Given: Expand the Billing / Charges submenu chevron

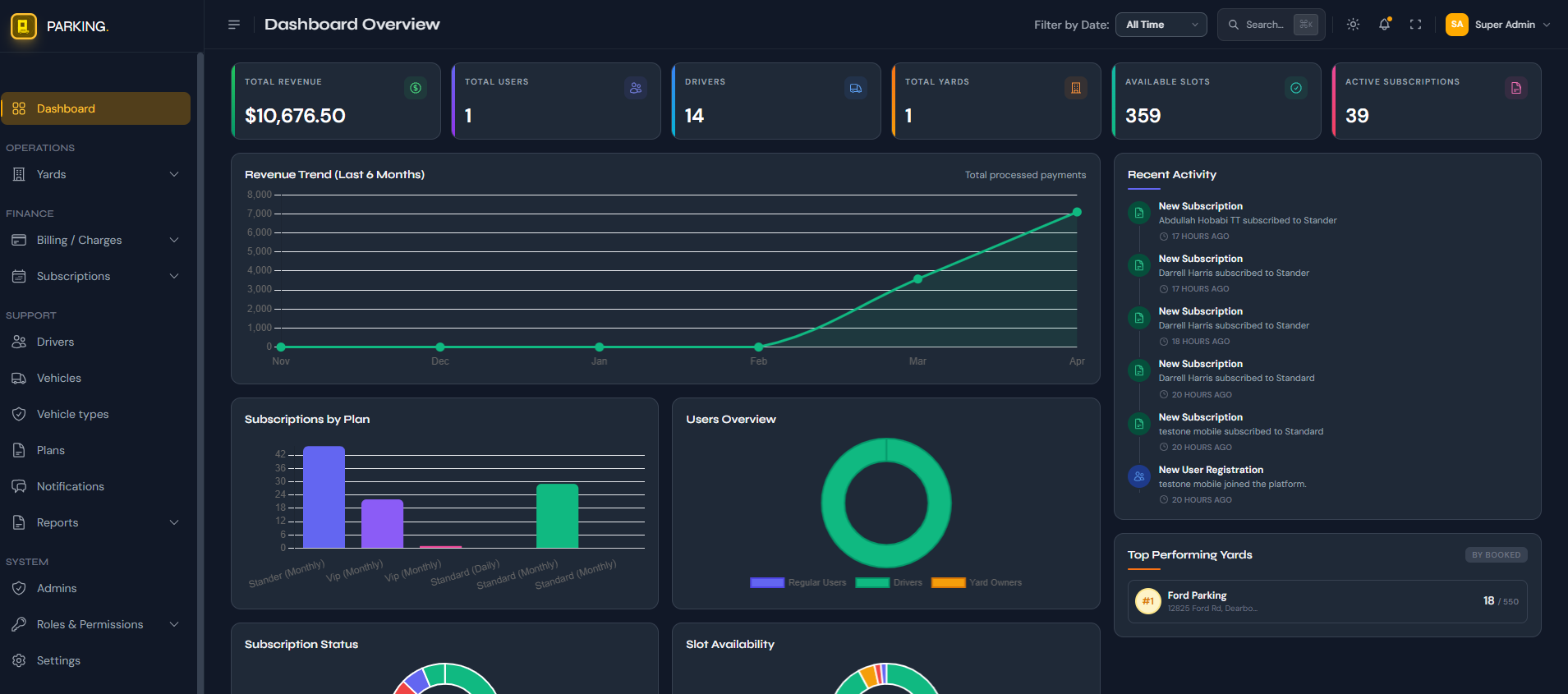Looking at the screenshot, I should 174,240.
